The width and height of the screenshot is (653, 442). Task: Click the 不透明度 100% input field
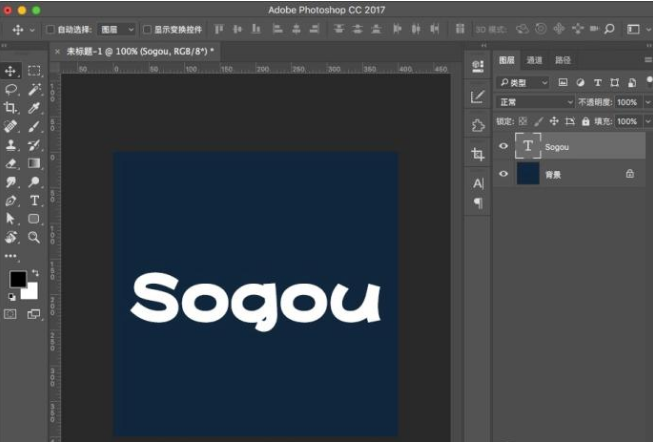626,102
